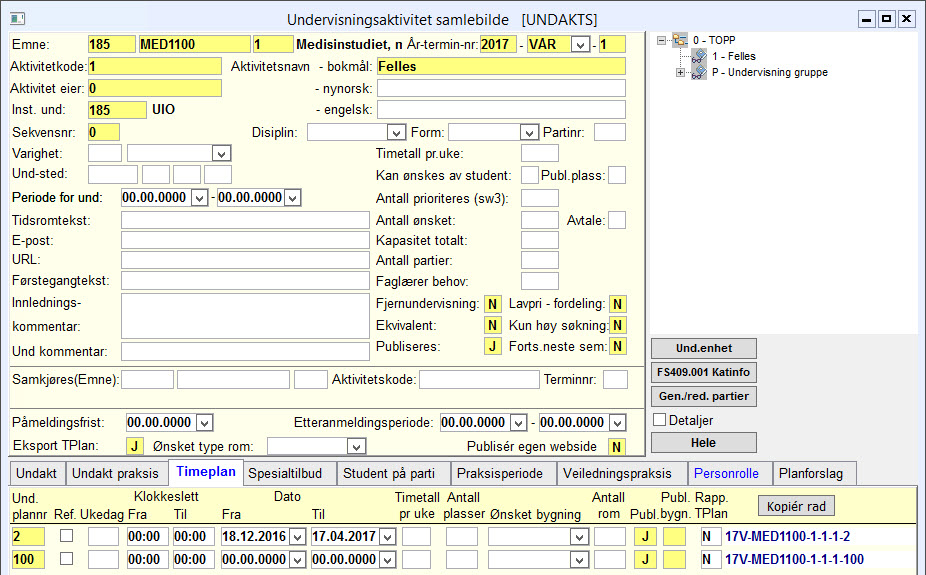Click the window system icon in title bar

click(x=17, y=19)
